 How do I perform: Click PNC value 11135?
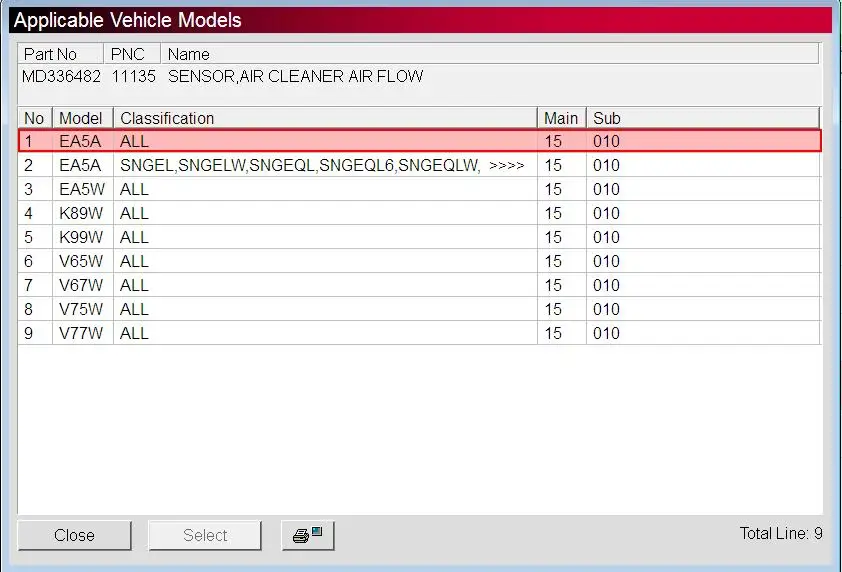click(x=134, y=76)
